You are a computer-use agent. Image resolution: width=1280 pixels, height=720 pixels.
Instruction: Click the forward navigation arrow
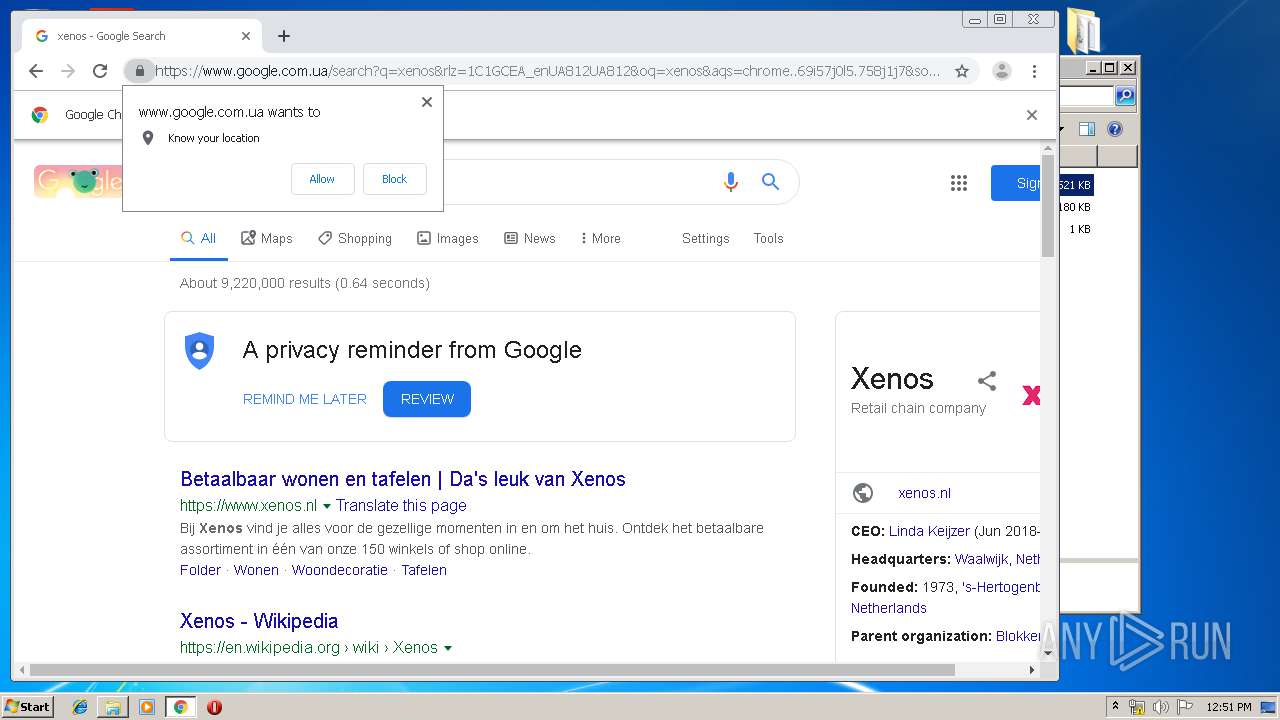68,71
